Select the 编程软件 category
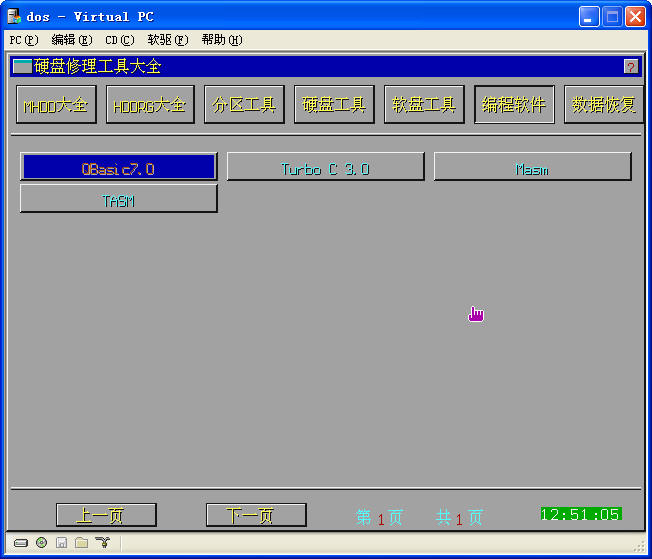Image resolution: width=652 pixels, height=559 pixels. pyautogui.click(x=514, y=104)
